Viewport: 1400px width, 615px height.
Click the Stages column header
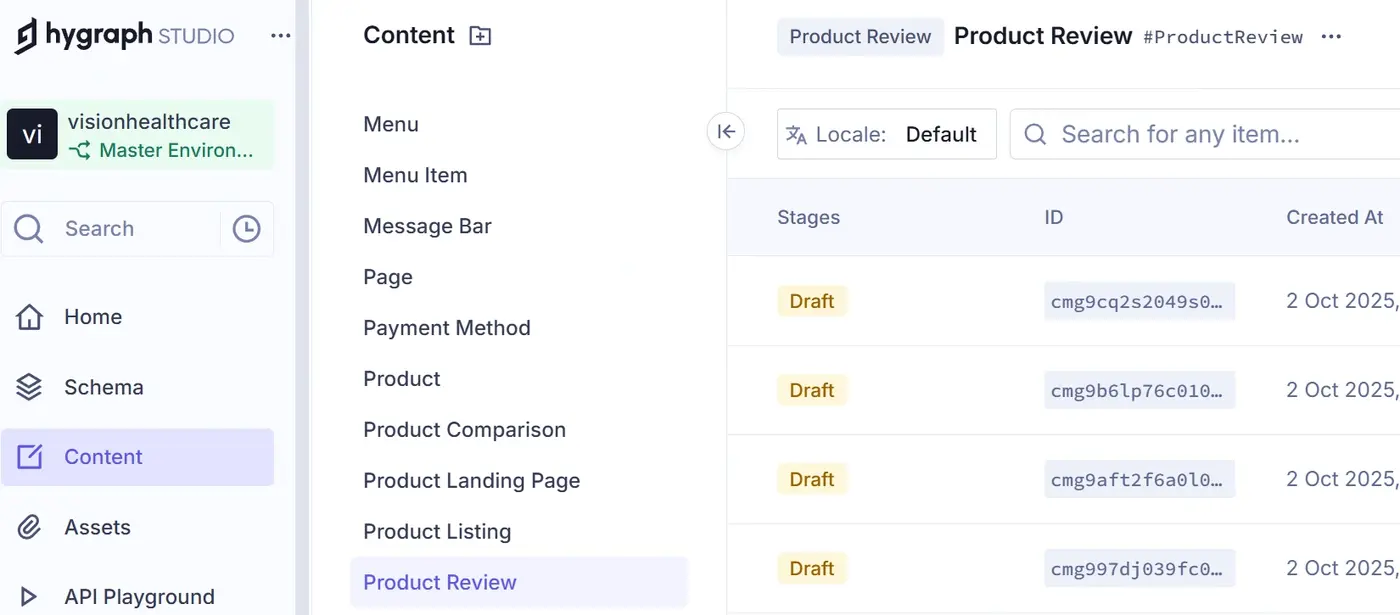click(x=808, y=217)
